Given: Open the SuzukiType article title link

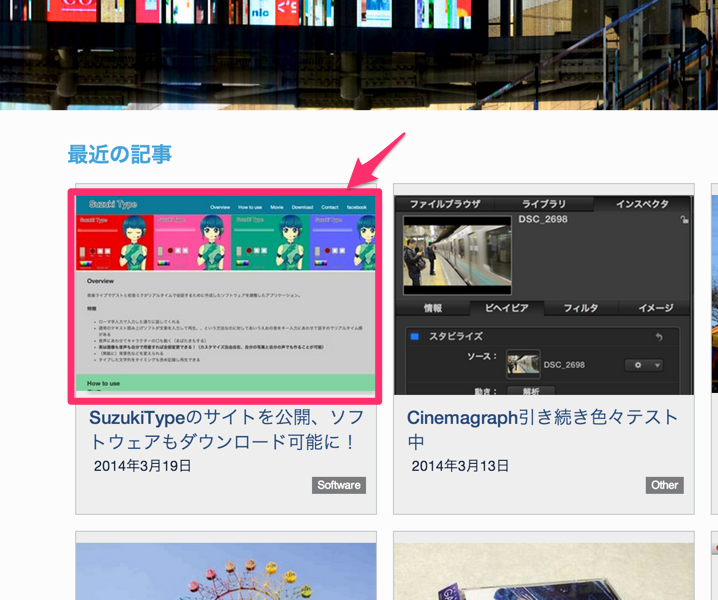Looking at the screenshot, I should [227, 430].
